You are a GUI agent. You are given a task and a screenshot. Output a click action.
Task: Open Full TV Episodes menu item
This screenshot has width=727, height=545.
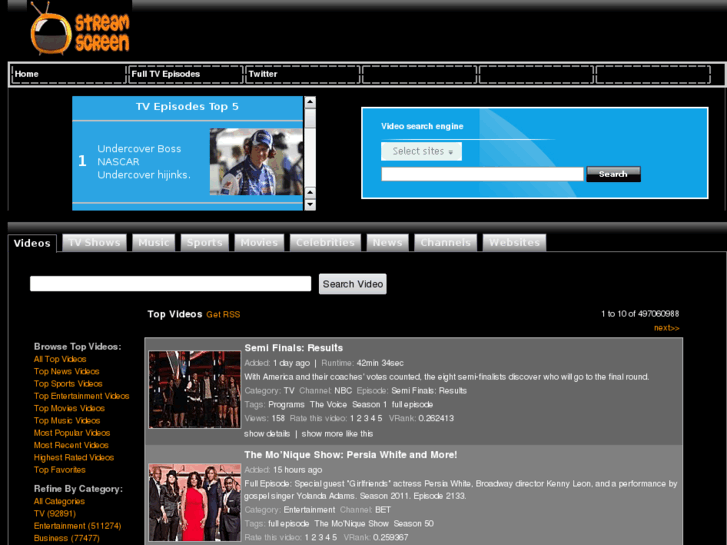point(185,74)
